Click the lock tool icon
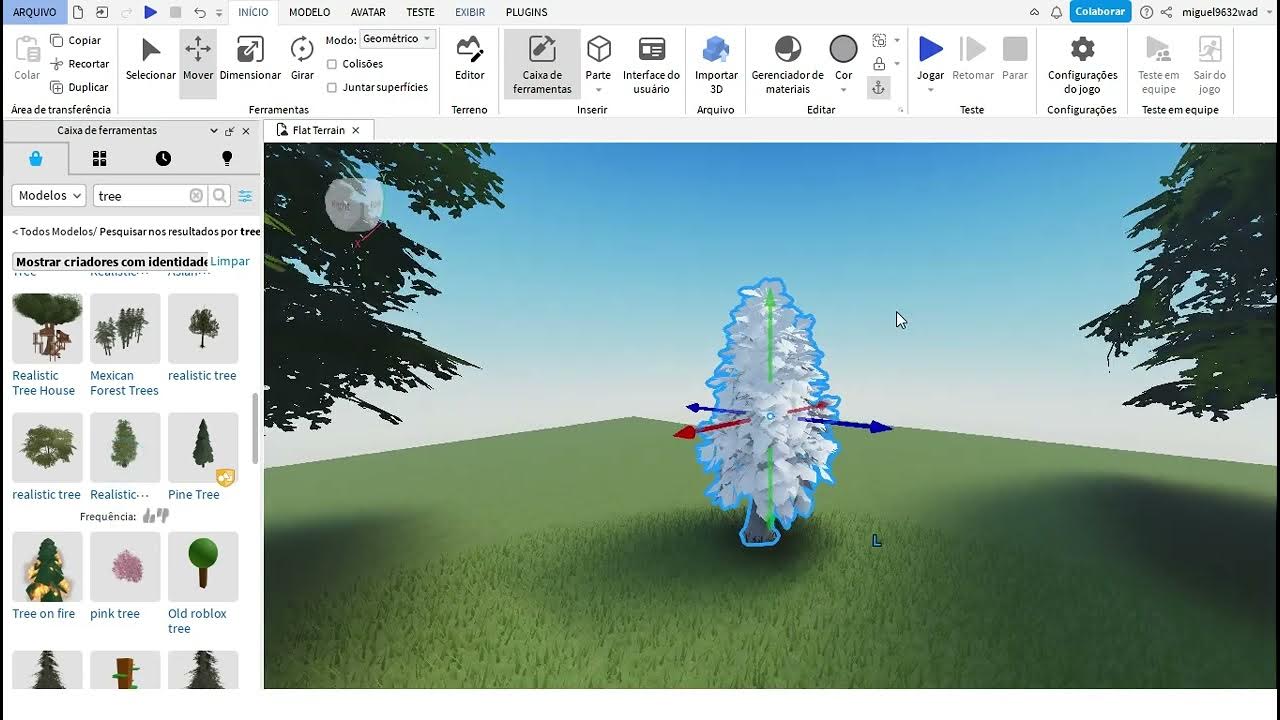 (x=879, y=64)
